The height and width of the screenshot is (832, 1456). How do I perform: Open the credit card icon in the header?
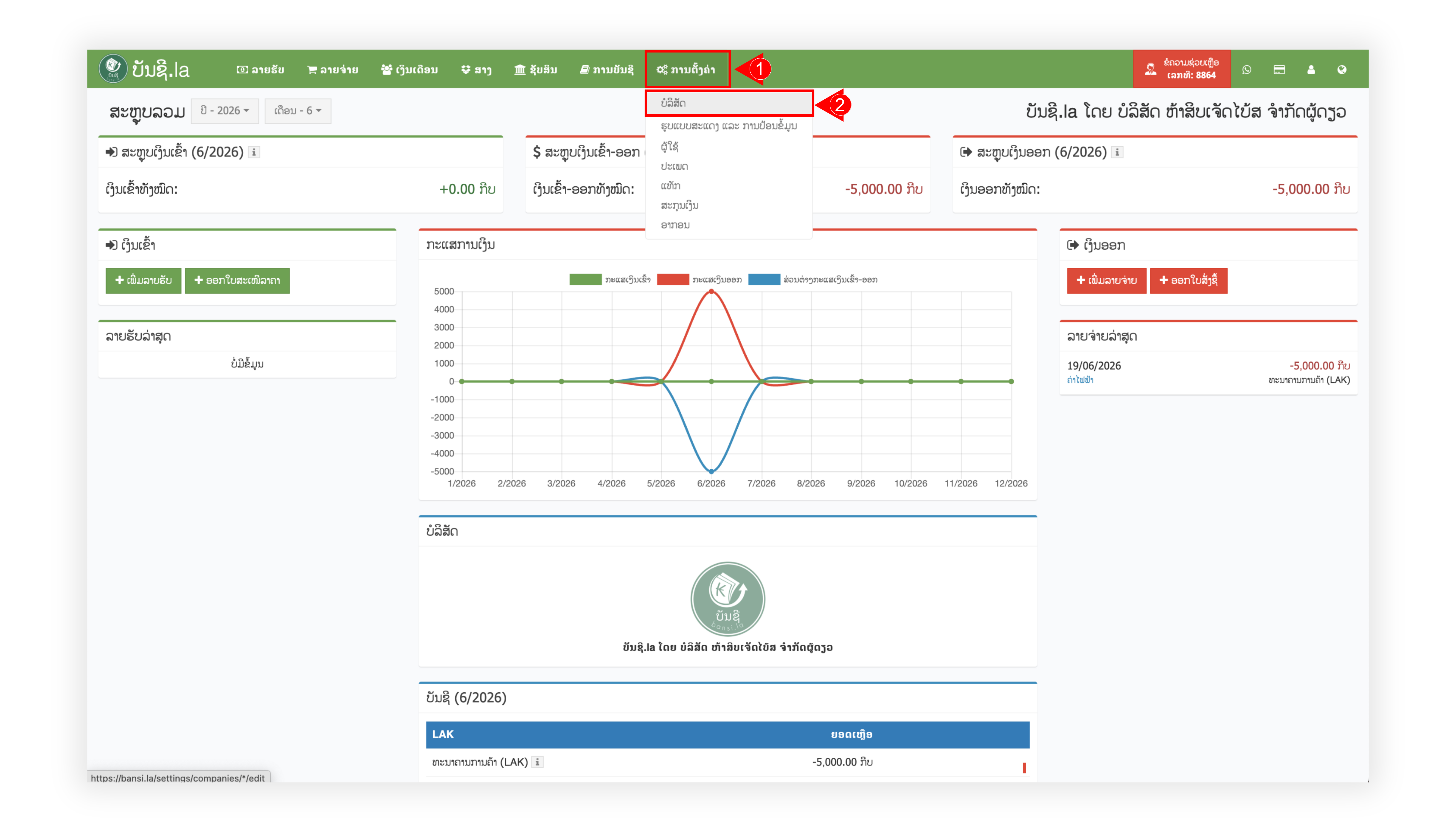click(x=1279, y=69)
